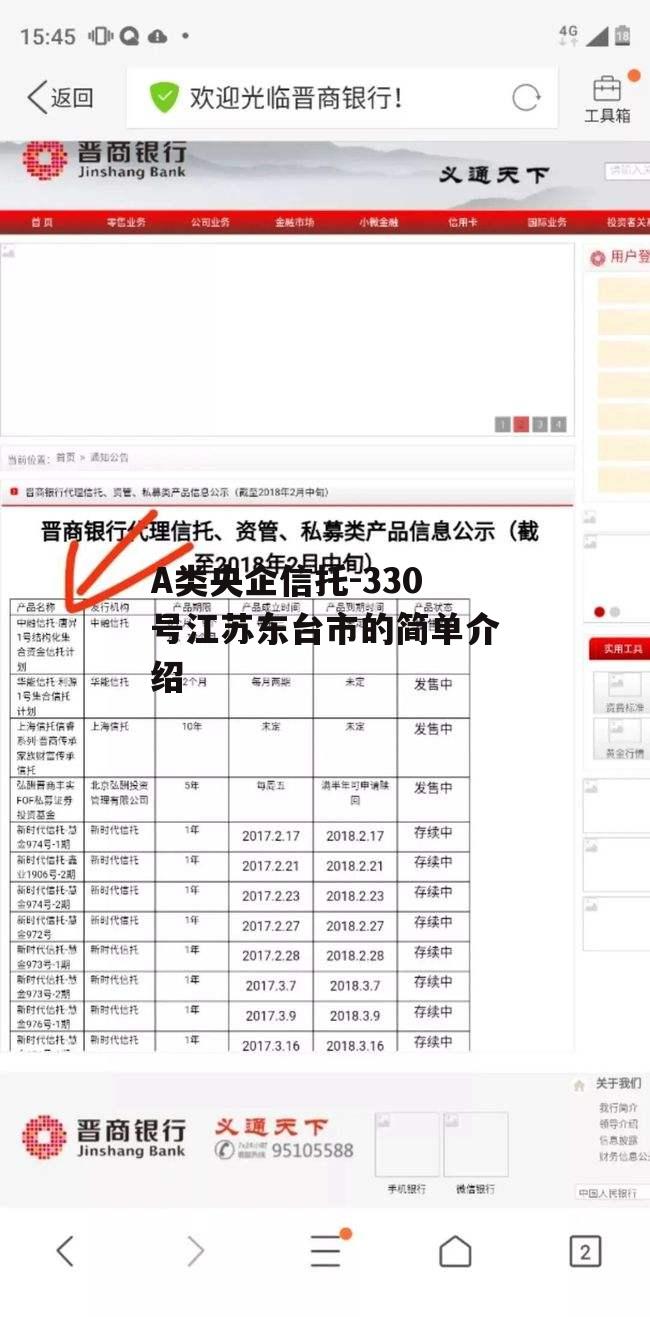Open the 工具箱 toolbox

tap(606, 98)
